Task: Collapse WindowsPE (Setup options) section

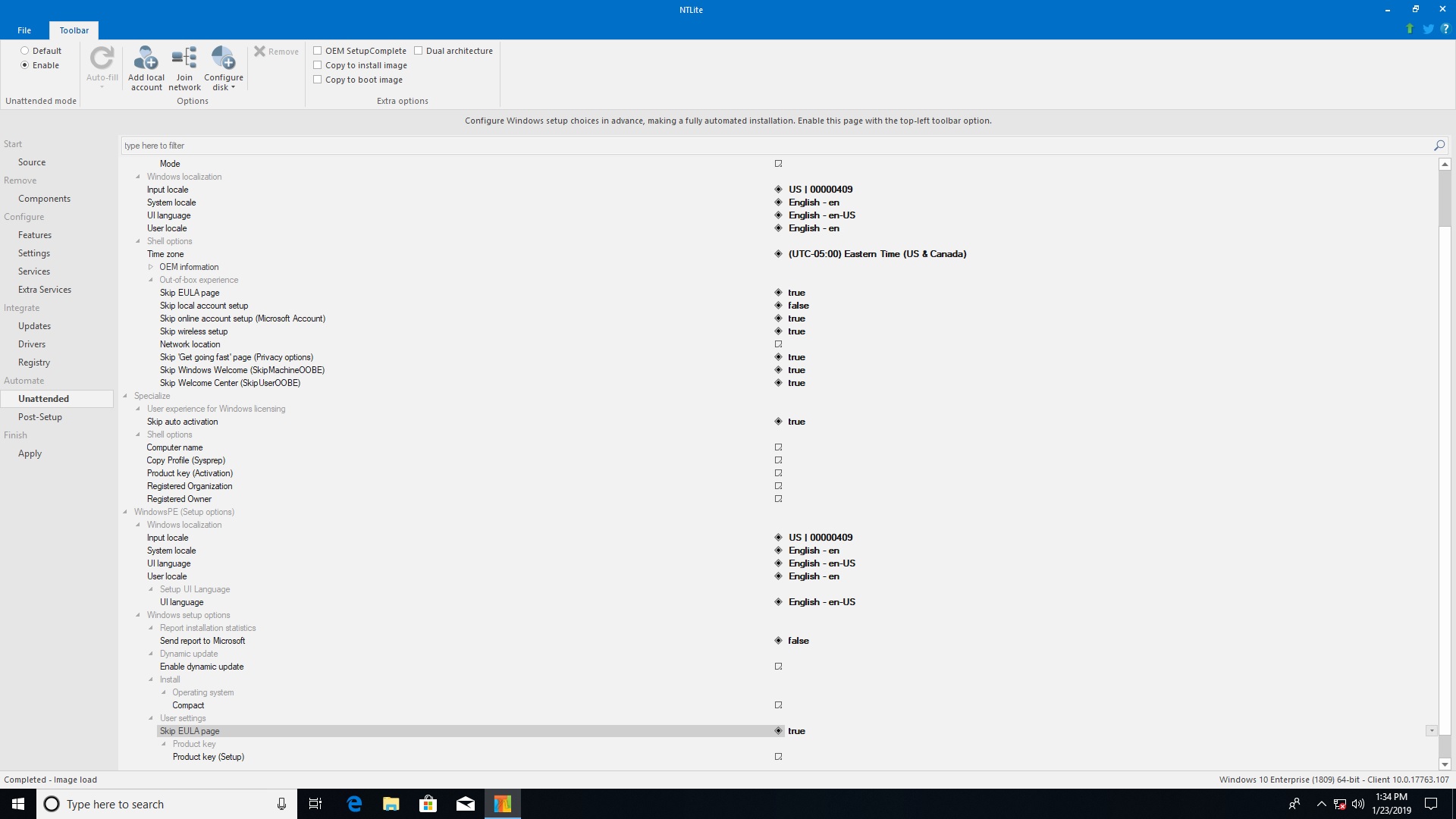Action: coord(125,512)
